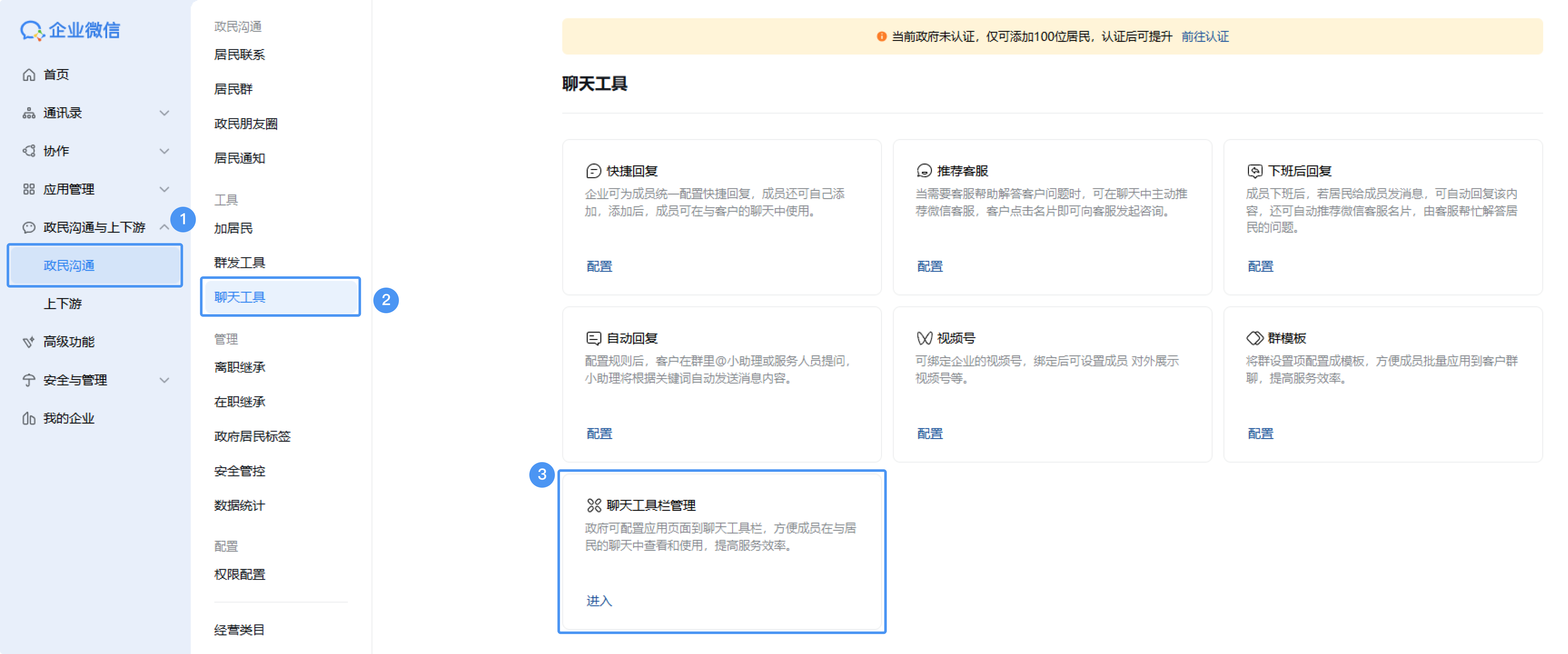The width and height of the screenshot is (1568, 654).
Task: Collapse the 政民沟通与上下游 chevron
Action: click(164, 227)
